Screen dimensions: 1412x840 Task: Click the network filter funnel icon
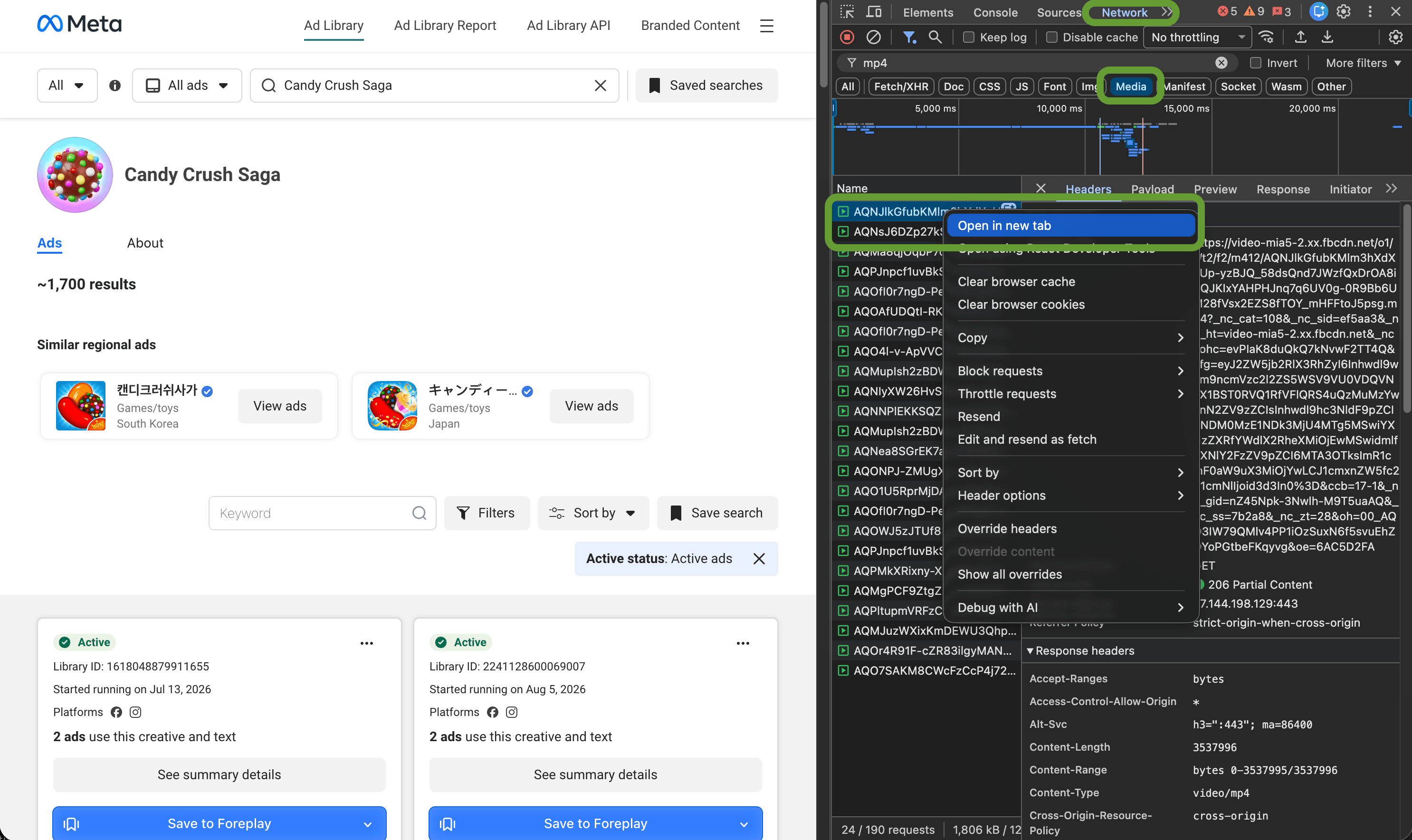909,38
